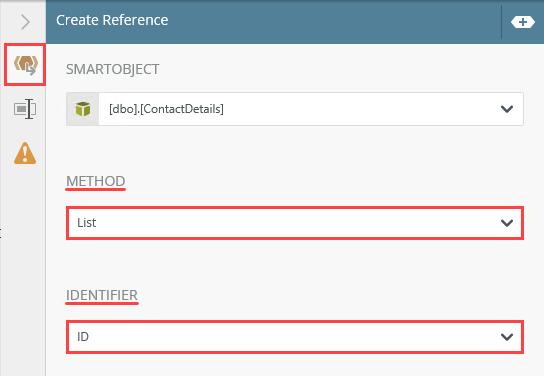The image size is (544, 376).
Task: Click blank space between Method and Identifier
Action: coord(295,264)
